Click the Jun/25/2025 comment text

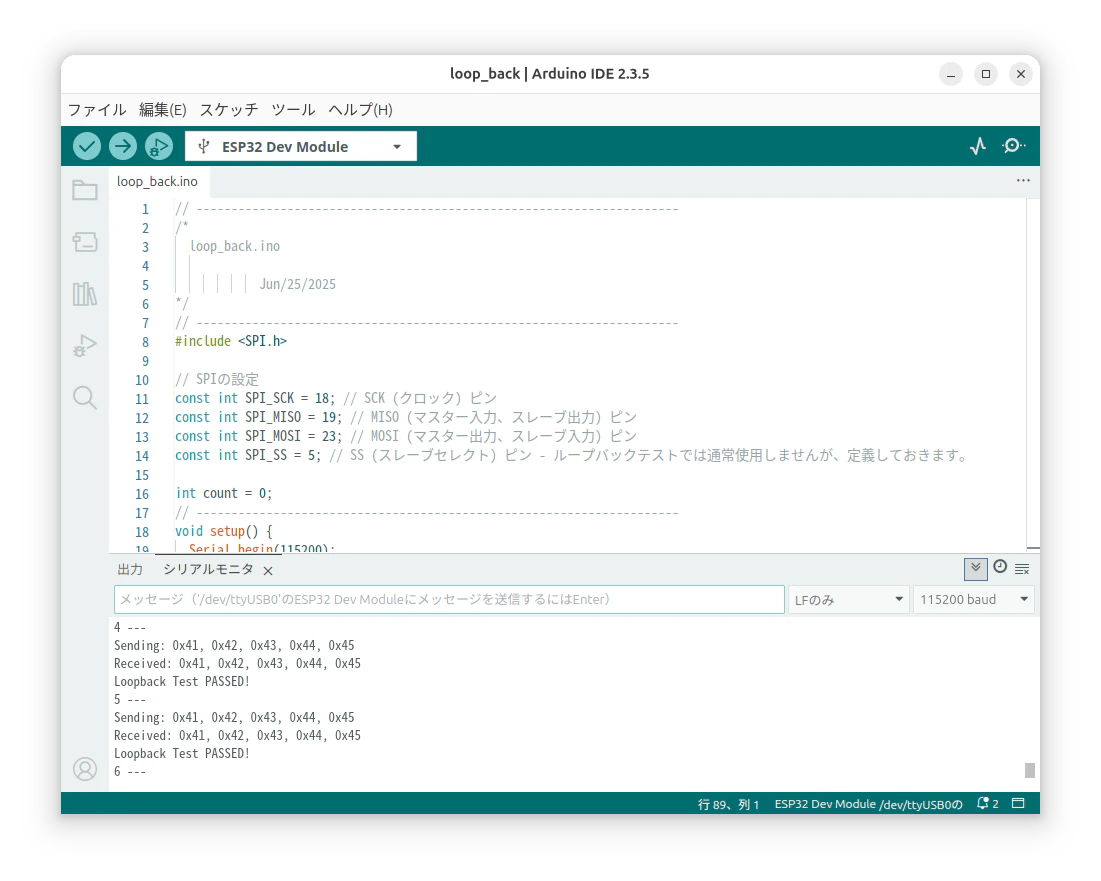(x=298, y=284)
